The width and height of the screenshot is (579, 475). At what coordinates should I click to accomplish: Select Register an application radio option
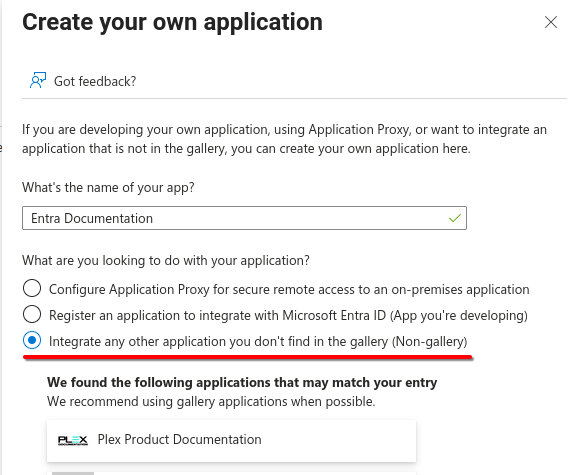32,315
